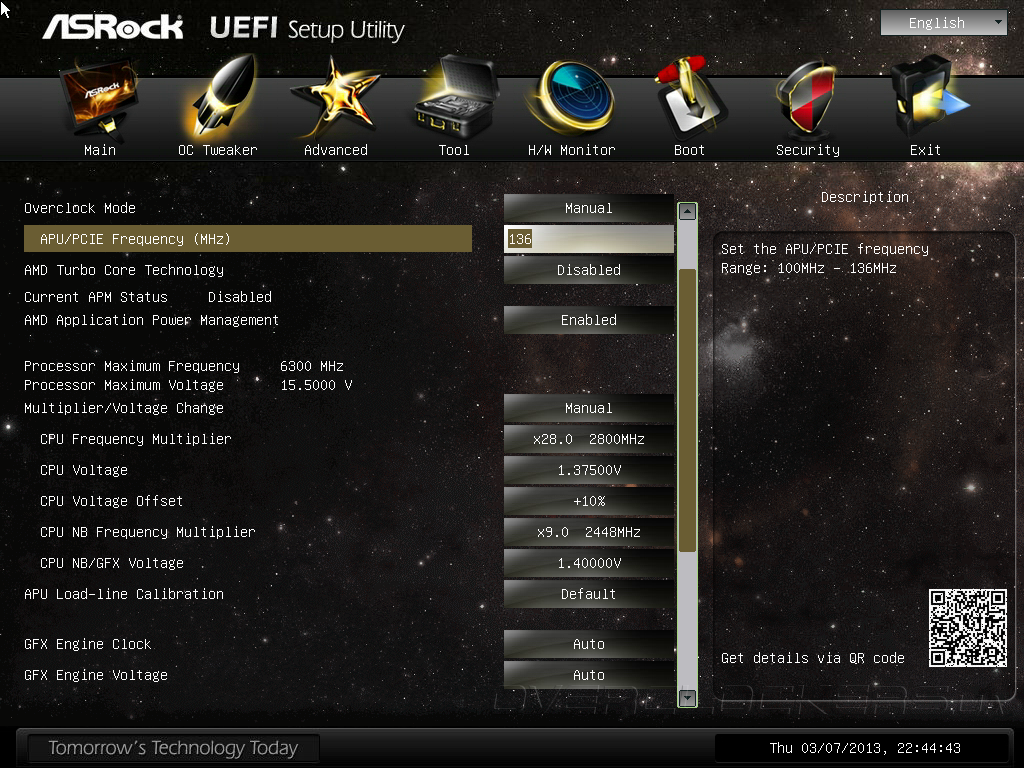Click Processor Maximum Voltage 15.5000 V text

point(188,385)
